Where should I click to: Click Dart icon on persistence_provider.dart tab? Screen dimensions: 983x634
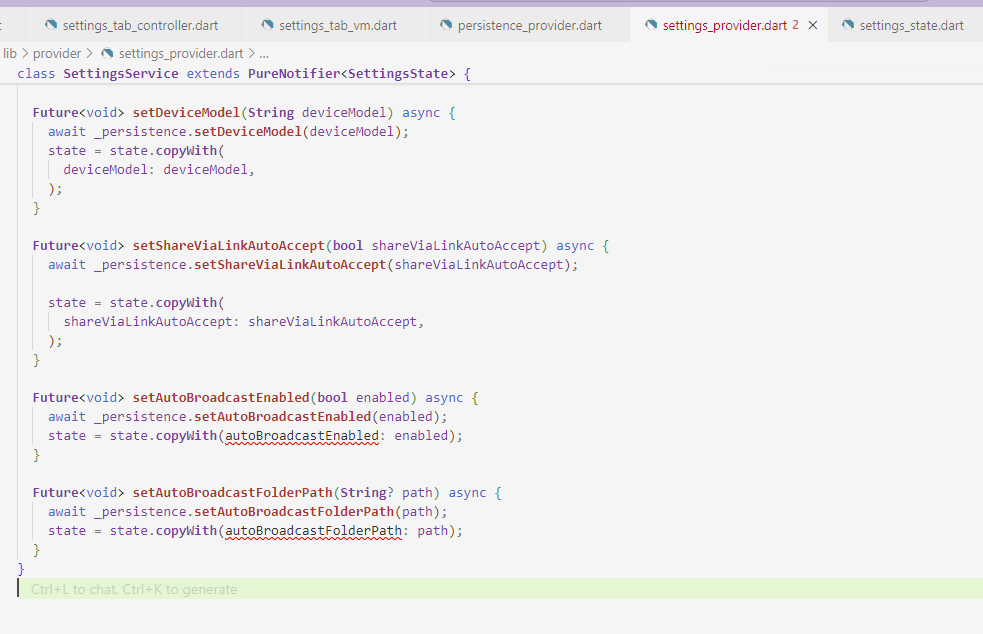click(x=446, y=24)
